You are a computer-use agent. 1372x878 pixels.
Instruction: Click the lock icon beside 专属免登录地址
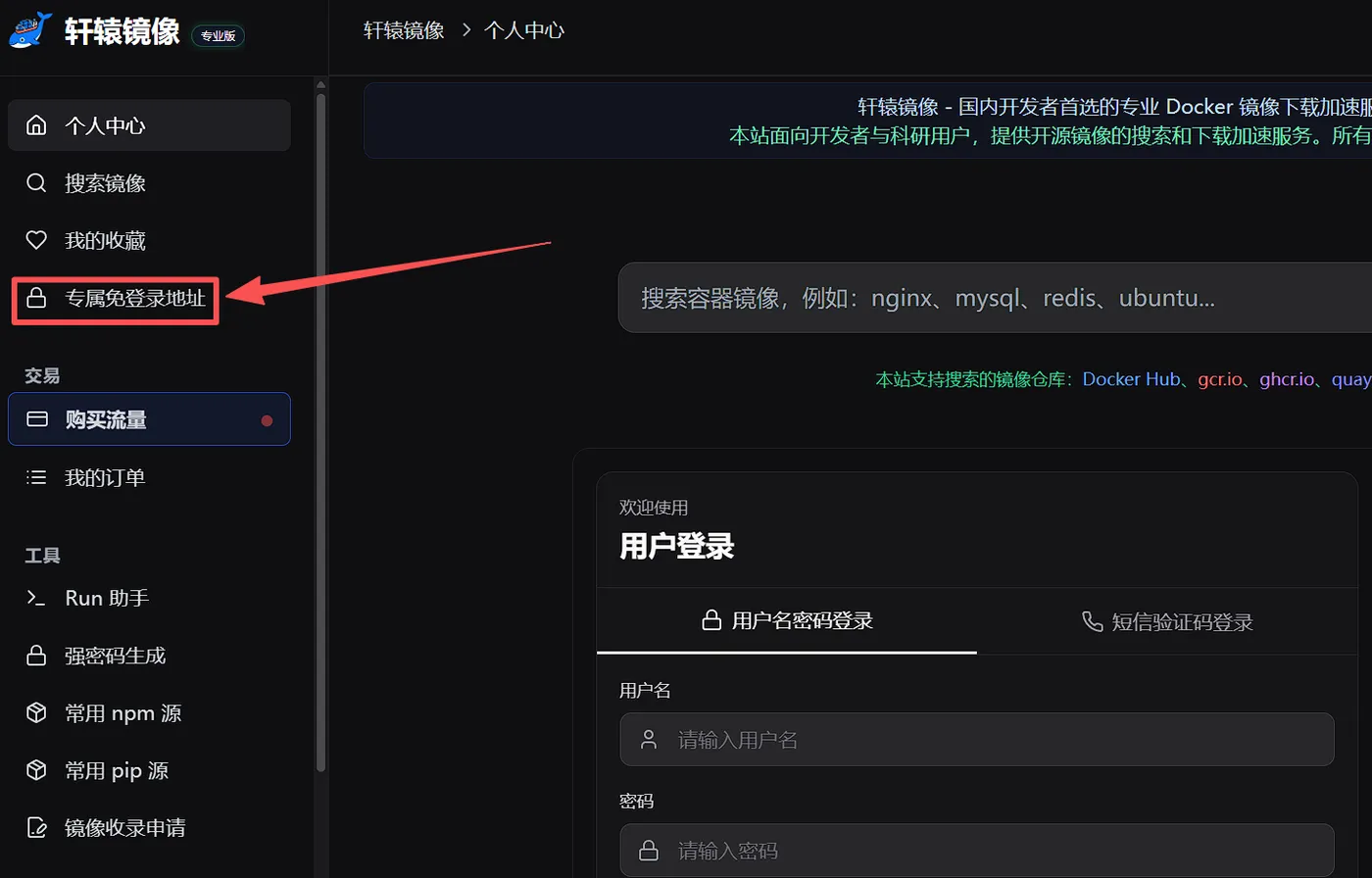coord(36,298)
